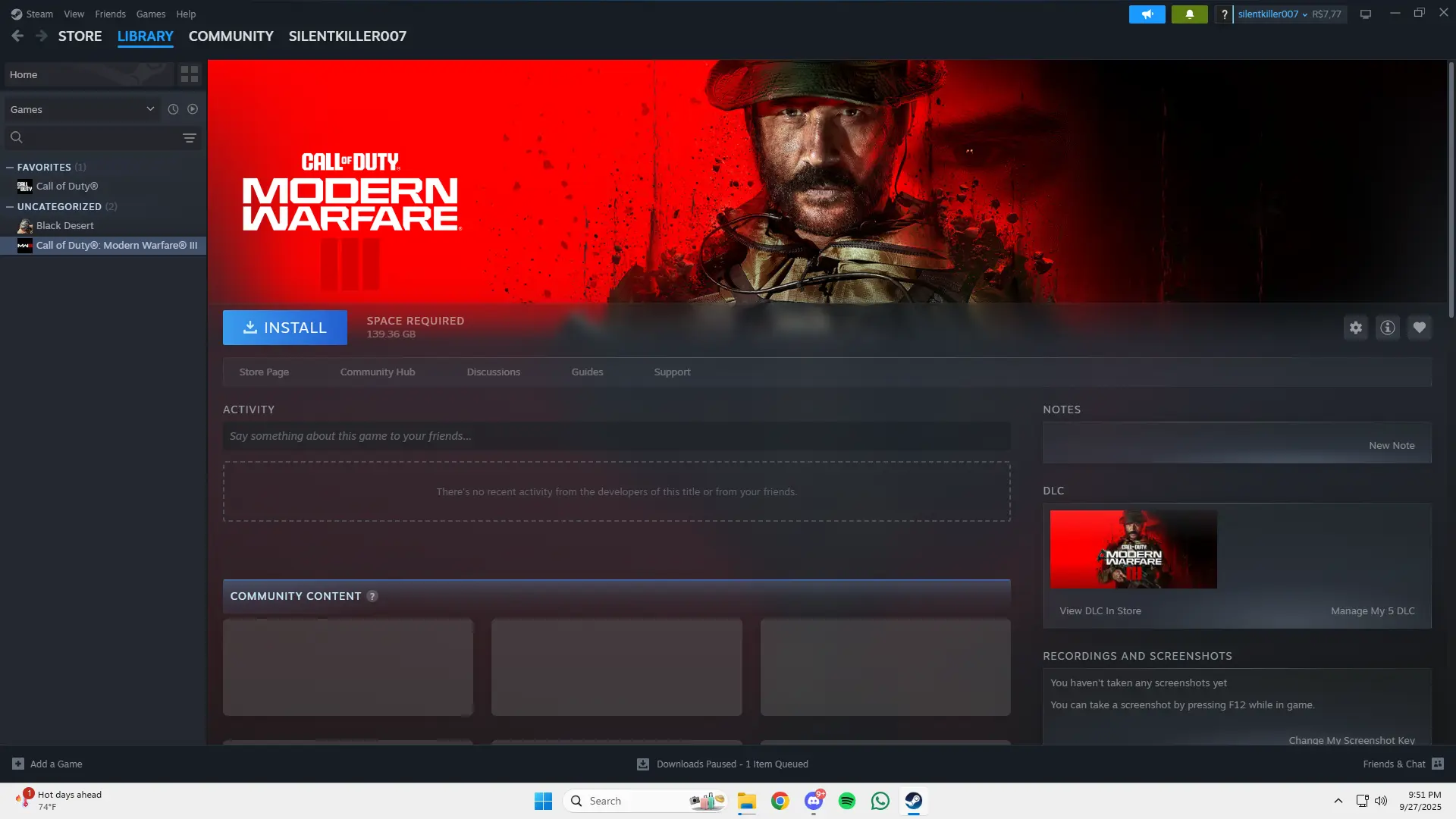Image resolution: width=1456 pixels, height=819 pixels.
Task: Click the page vertical scrollbar
Action: pos(1451,190)
